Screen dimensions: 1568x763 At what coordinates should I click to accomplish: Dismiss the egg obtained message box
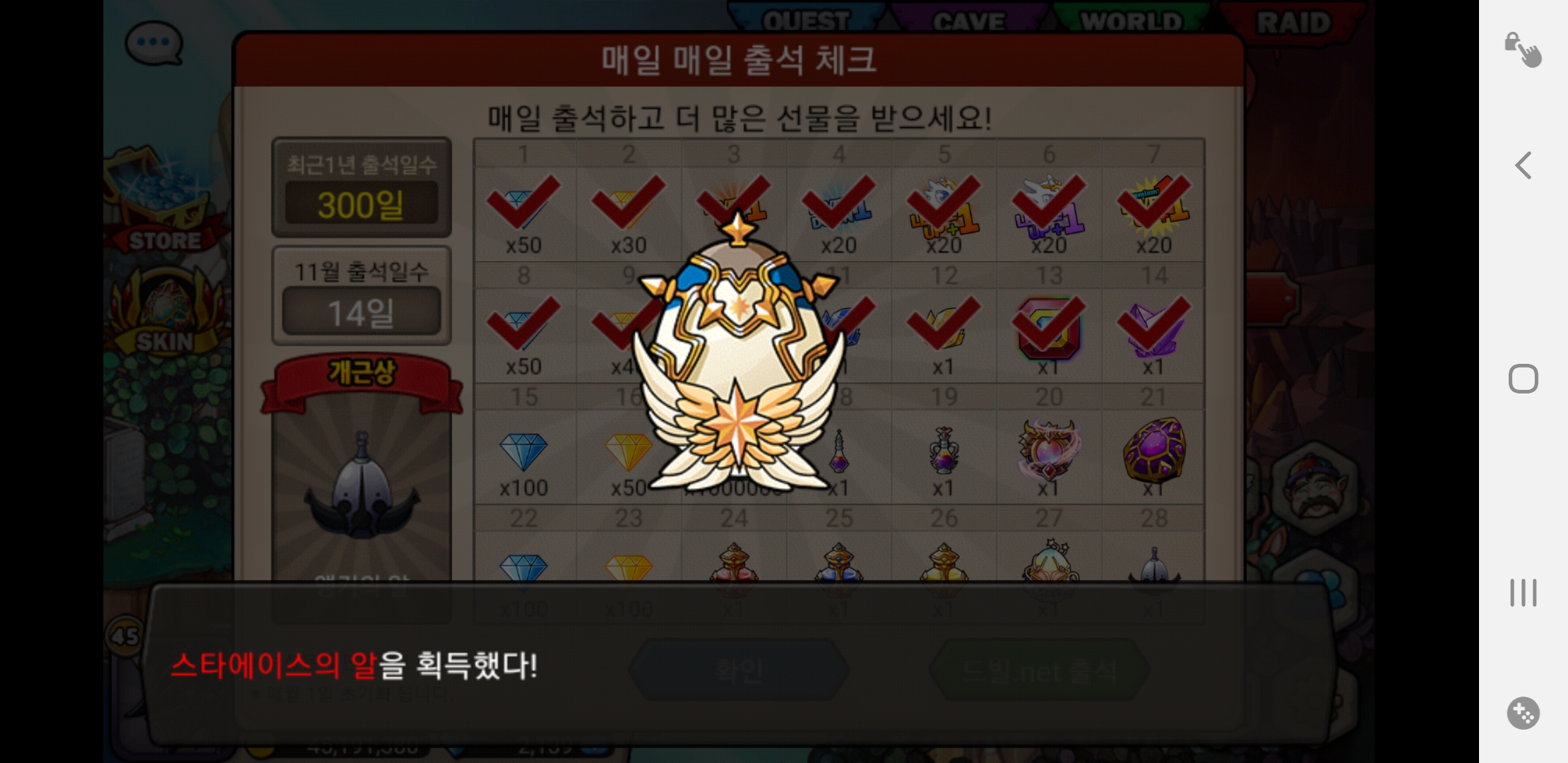(738, 664)
